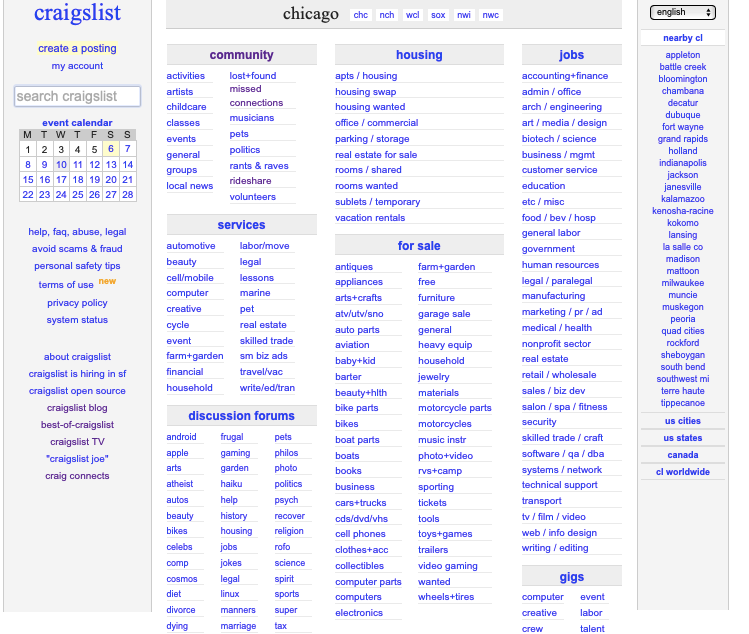The width and height of the screenshot is (749, 634).
Task: Open avoid scams & fraud page
Action: [x=77, y=249]
